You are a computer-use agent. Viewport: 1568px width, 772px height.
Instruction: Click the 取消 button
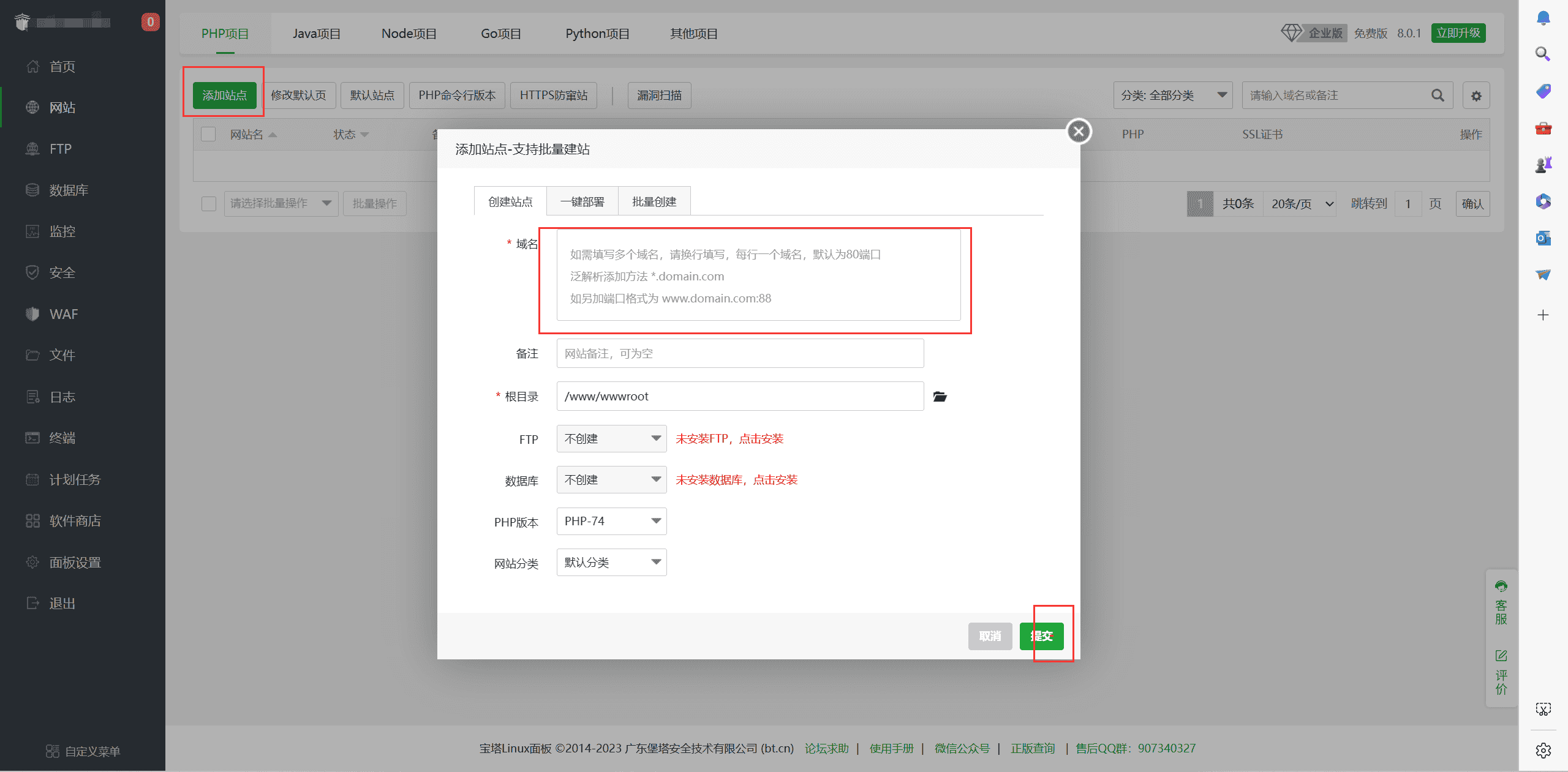point(990,636)
